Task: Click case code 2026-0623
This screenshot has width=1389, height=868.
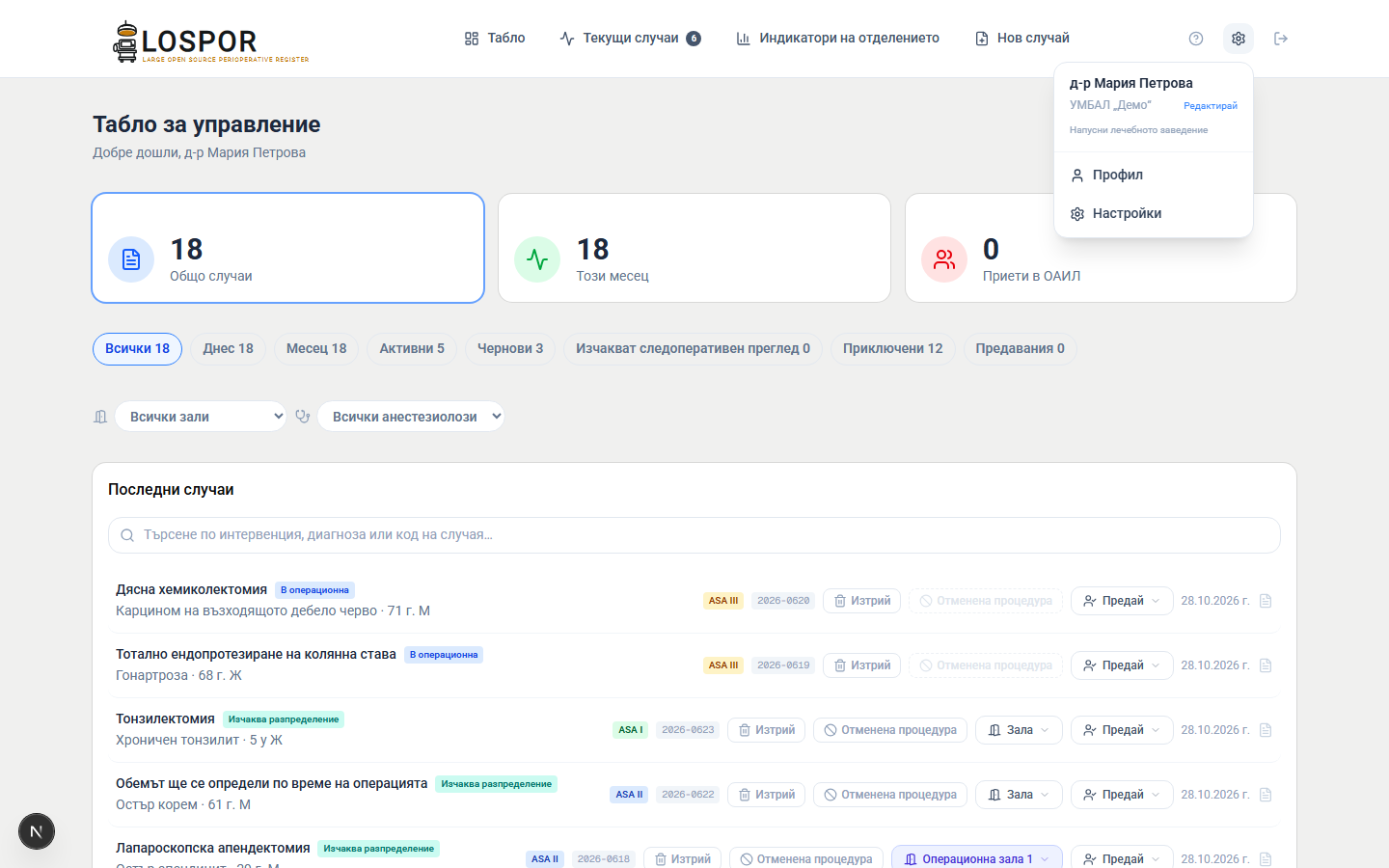Action: coord(688,730)
